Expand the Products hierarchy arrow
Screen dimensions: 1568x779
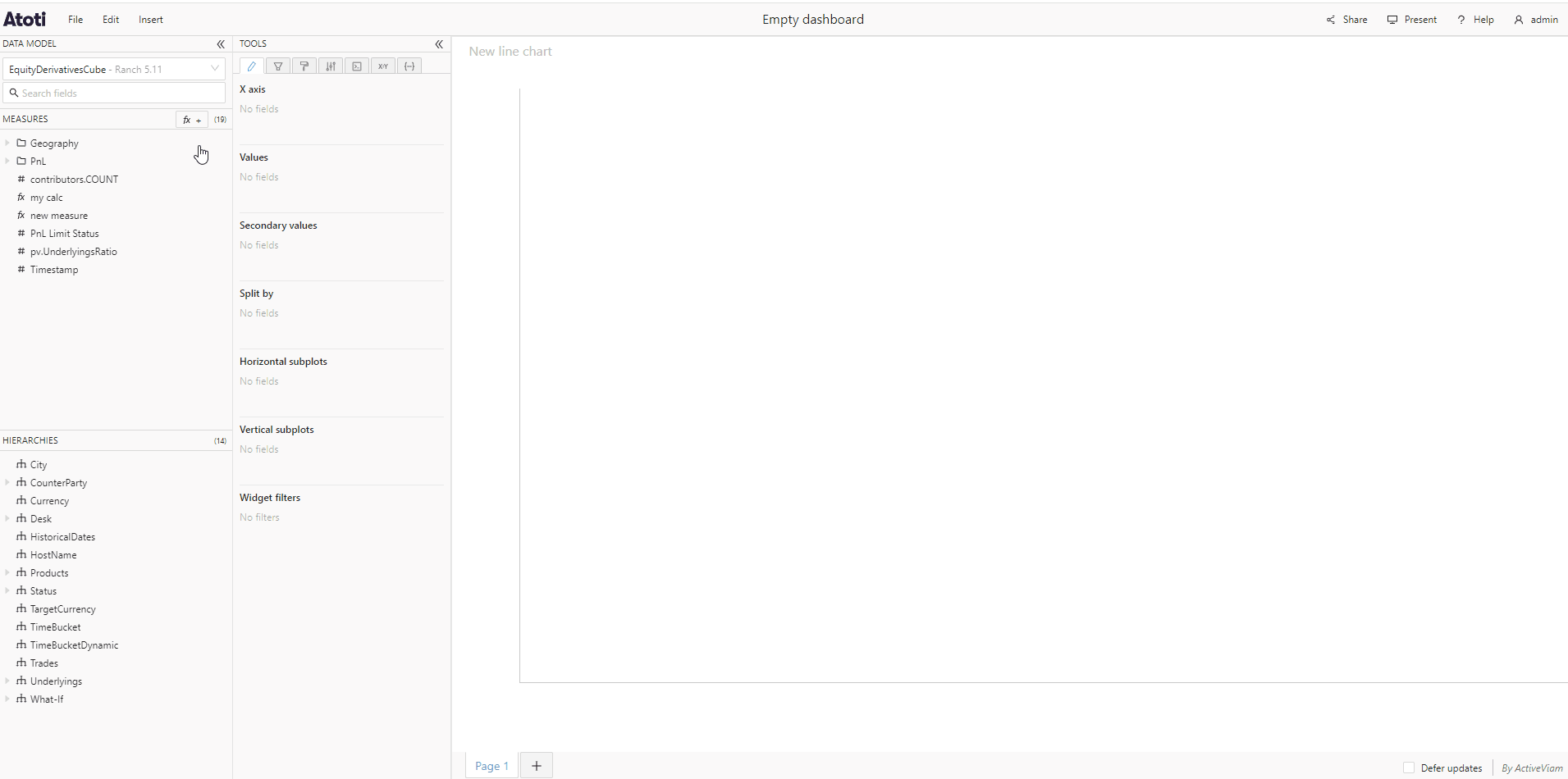tap(7, 572)
